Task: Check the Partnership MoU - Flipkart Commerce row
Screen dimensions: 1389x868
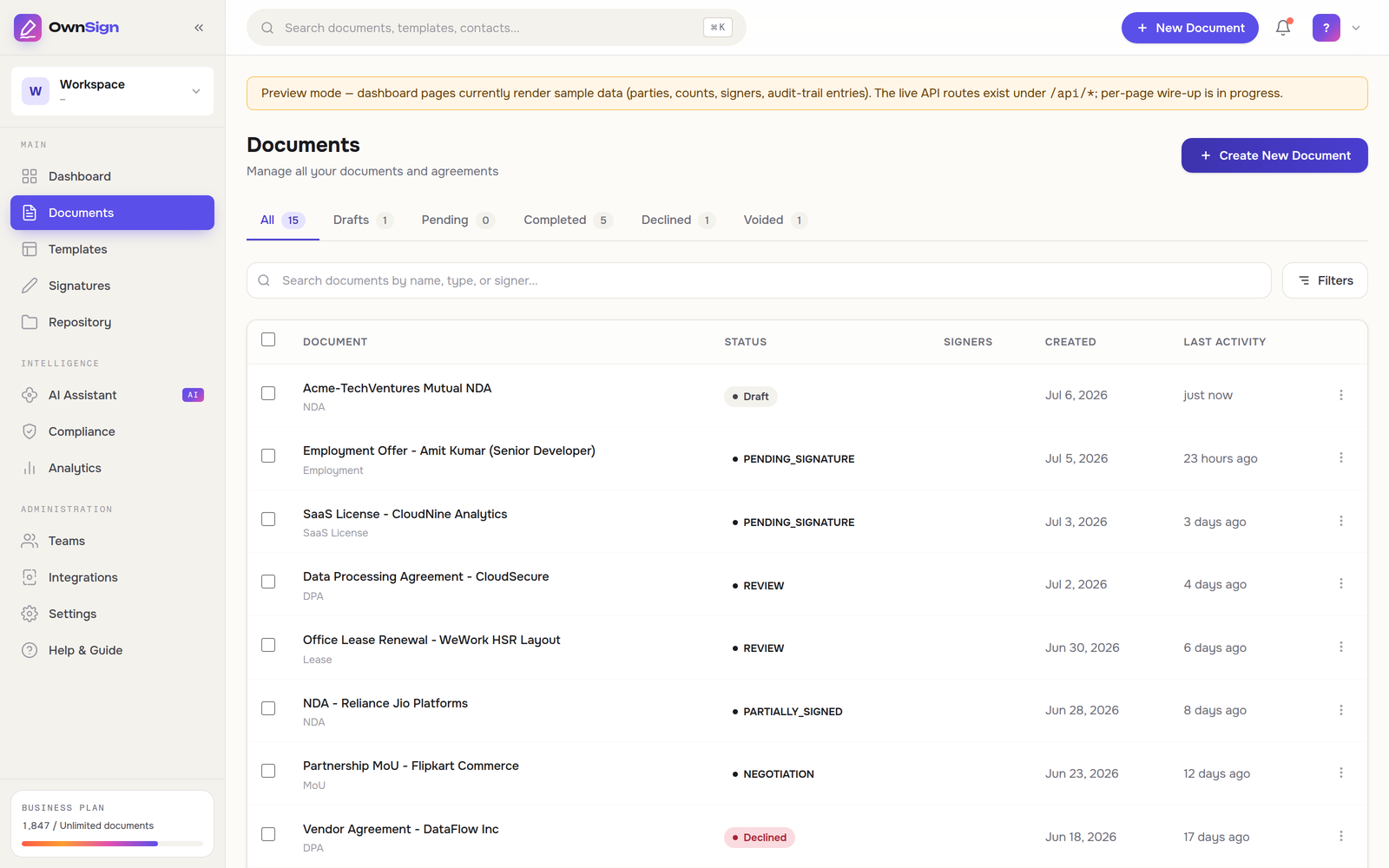Action: 268,771
